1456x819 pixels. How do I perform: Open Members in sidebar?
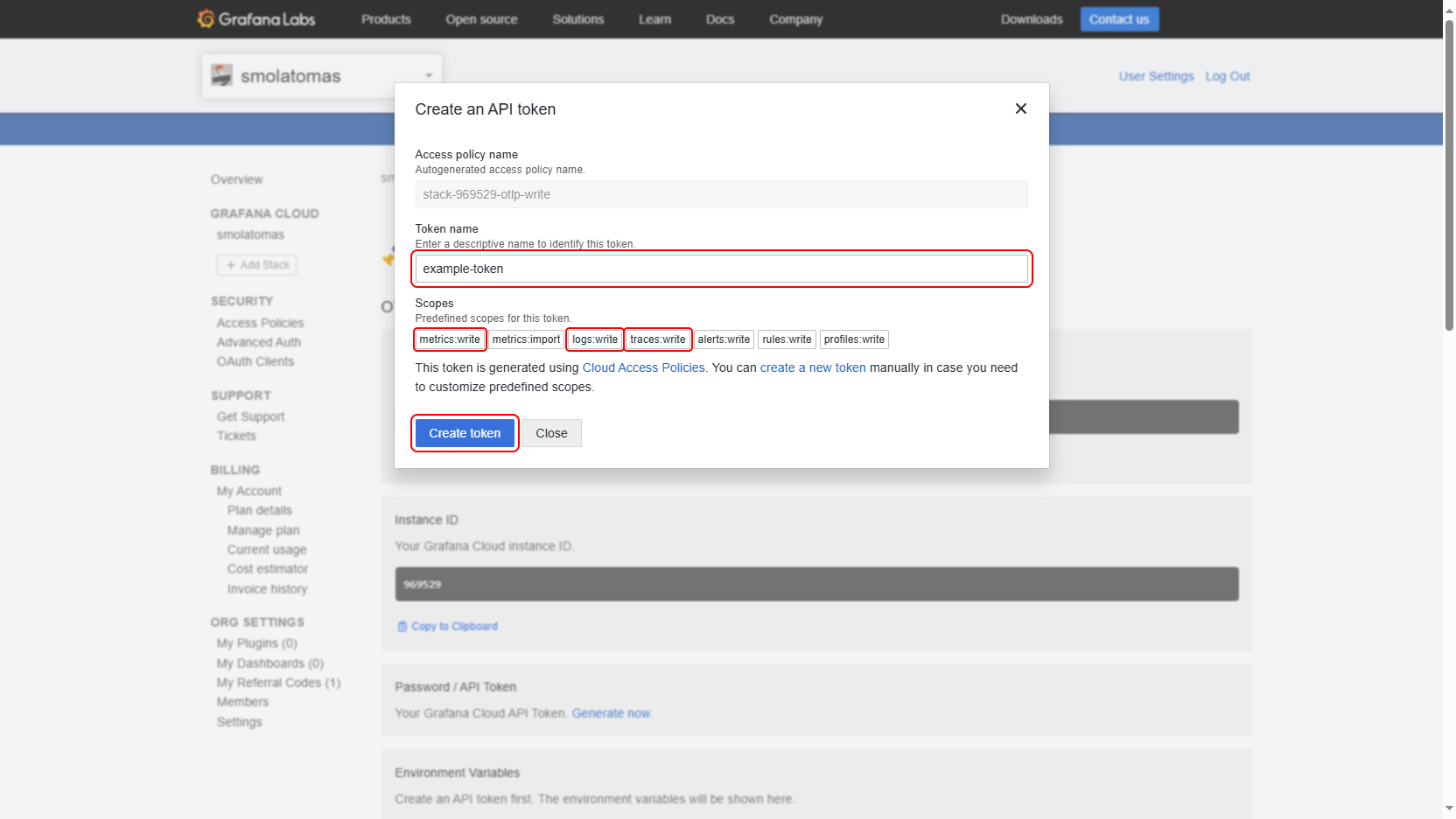coord(242,702)
